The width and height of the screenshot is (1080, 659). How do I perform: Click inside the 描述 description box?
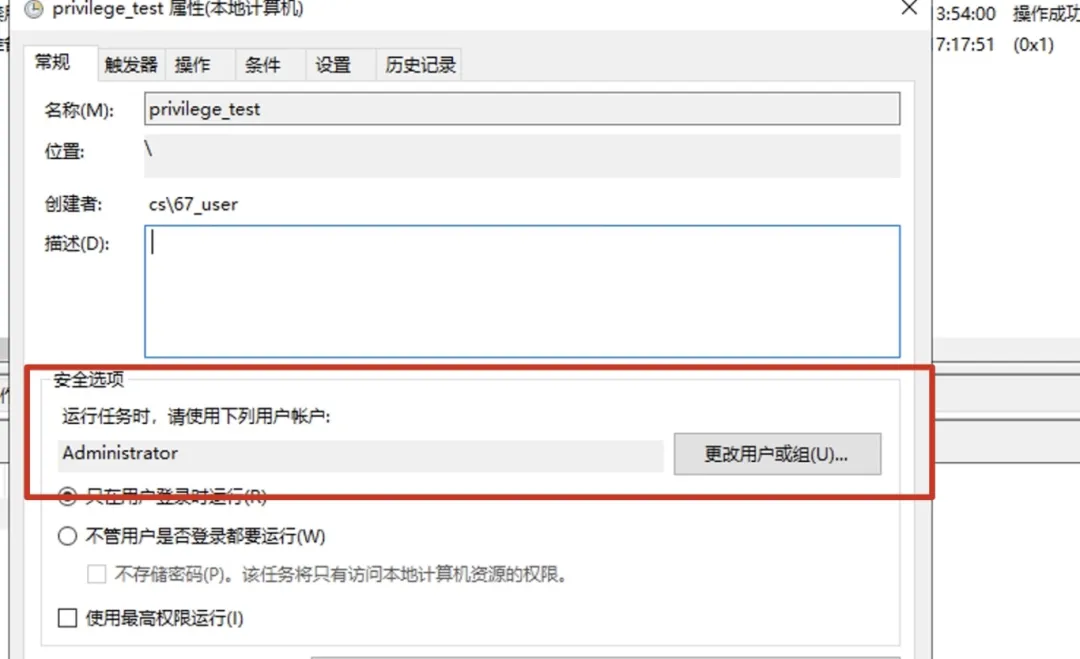point(520,290)
